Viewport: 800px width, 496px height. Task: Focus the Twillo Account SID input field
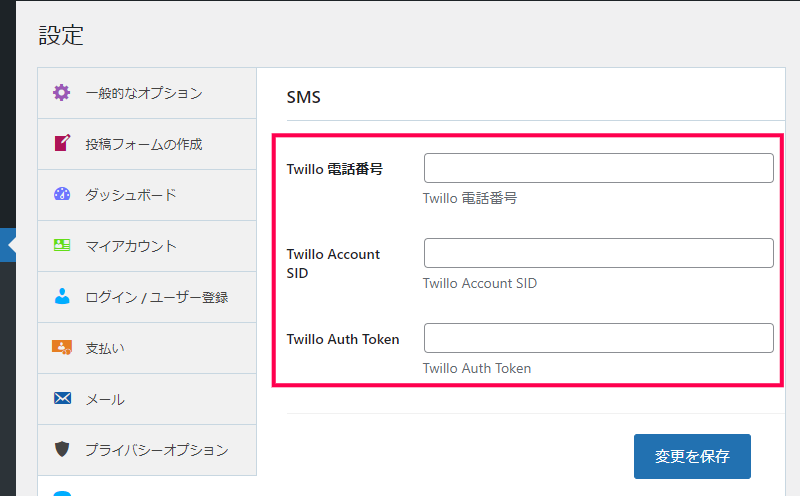[x=598, y=253]
